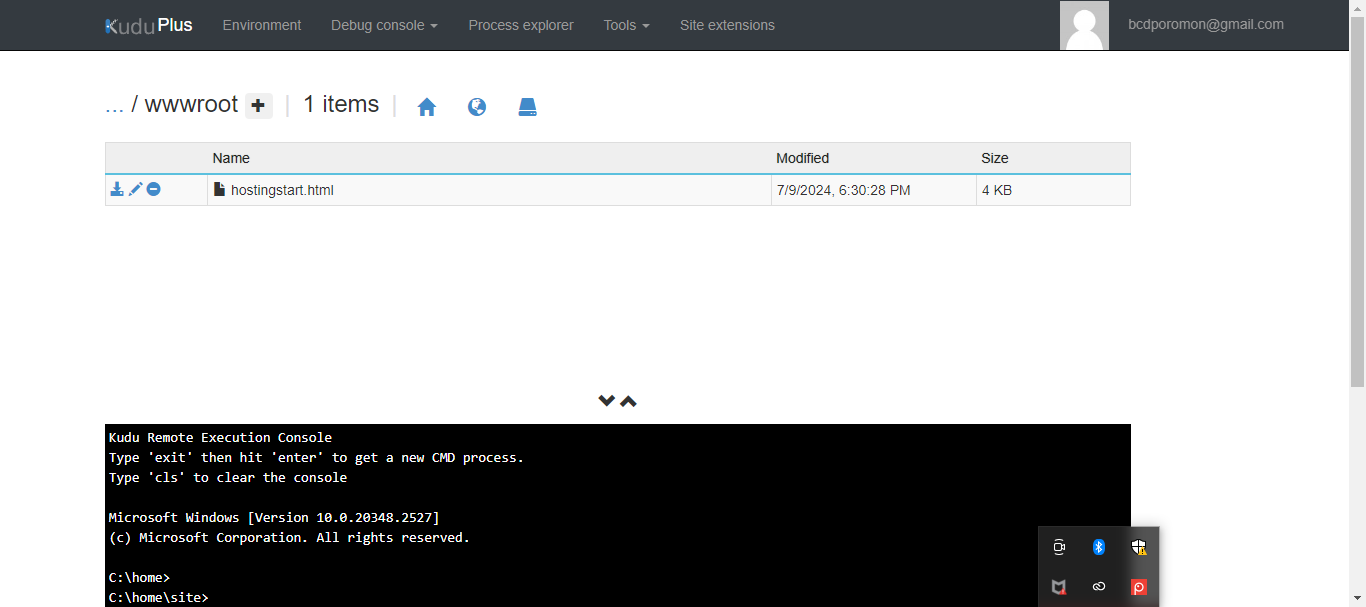Click the globe site root icon
The image size is (1366, 607).
[x=477, y=107]
